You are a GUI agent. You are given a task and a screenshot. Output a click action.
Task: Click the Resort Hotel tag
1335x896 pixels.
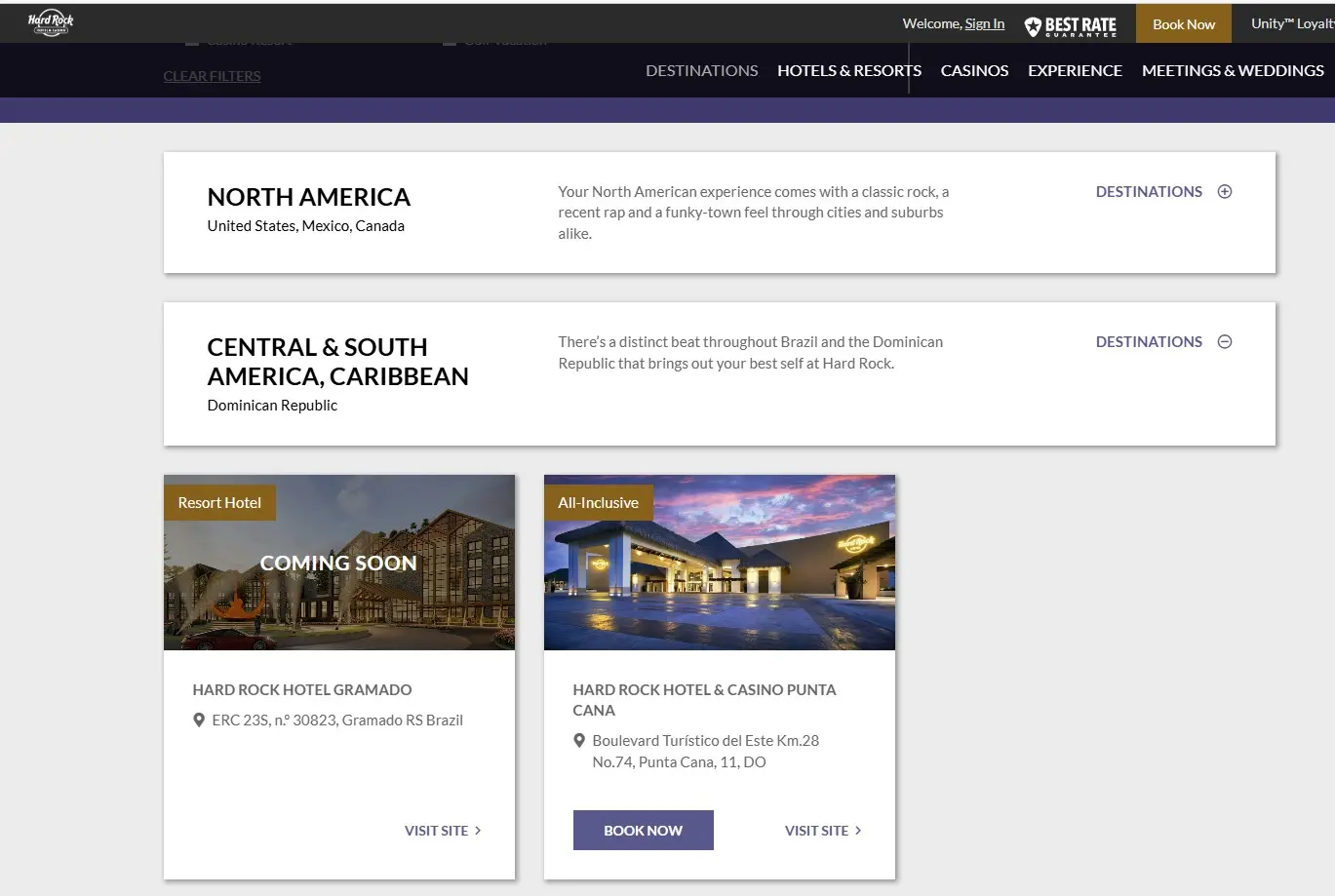tap(219, 503)
